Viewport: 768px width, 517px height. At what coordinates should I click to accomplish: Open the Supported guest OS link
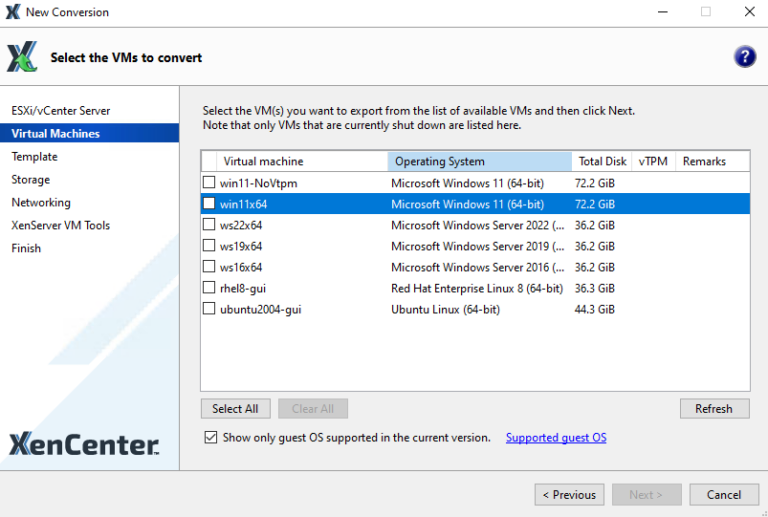pyautogui.click(x=556, y=437)
